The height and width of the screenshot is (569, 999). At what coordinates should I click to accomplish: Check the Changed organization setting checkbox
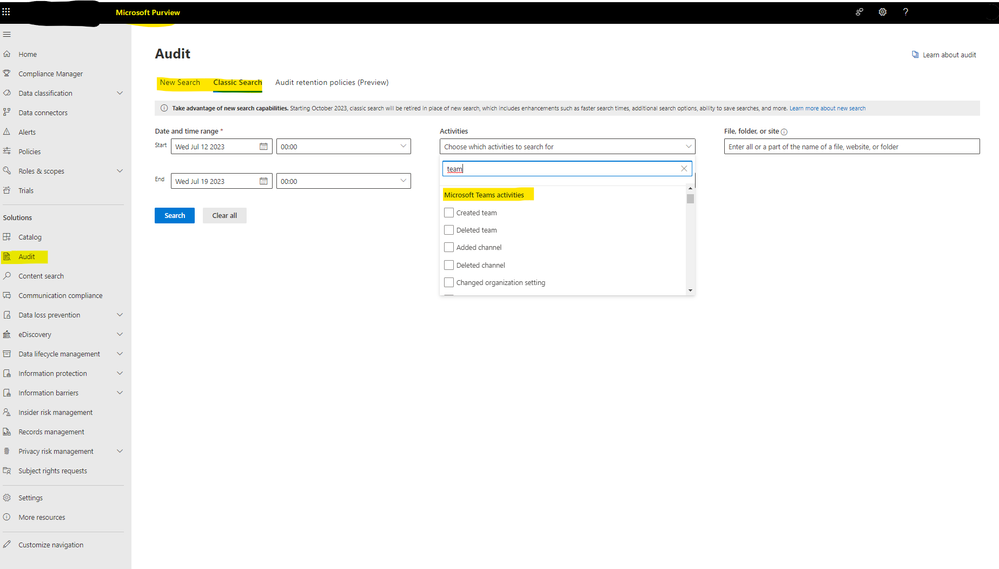click(x=449, y=282)
